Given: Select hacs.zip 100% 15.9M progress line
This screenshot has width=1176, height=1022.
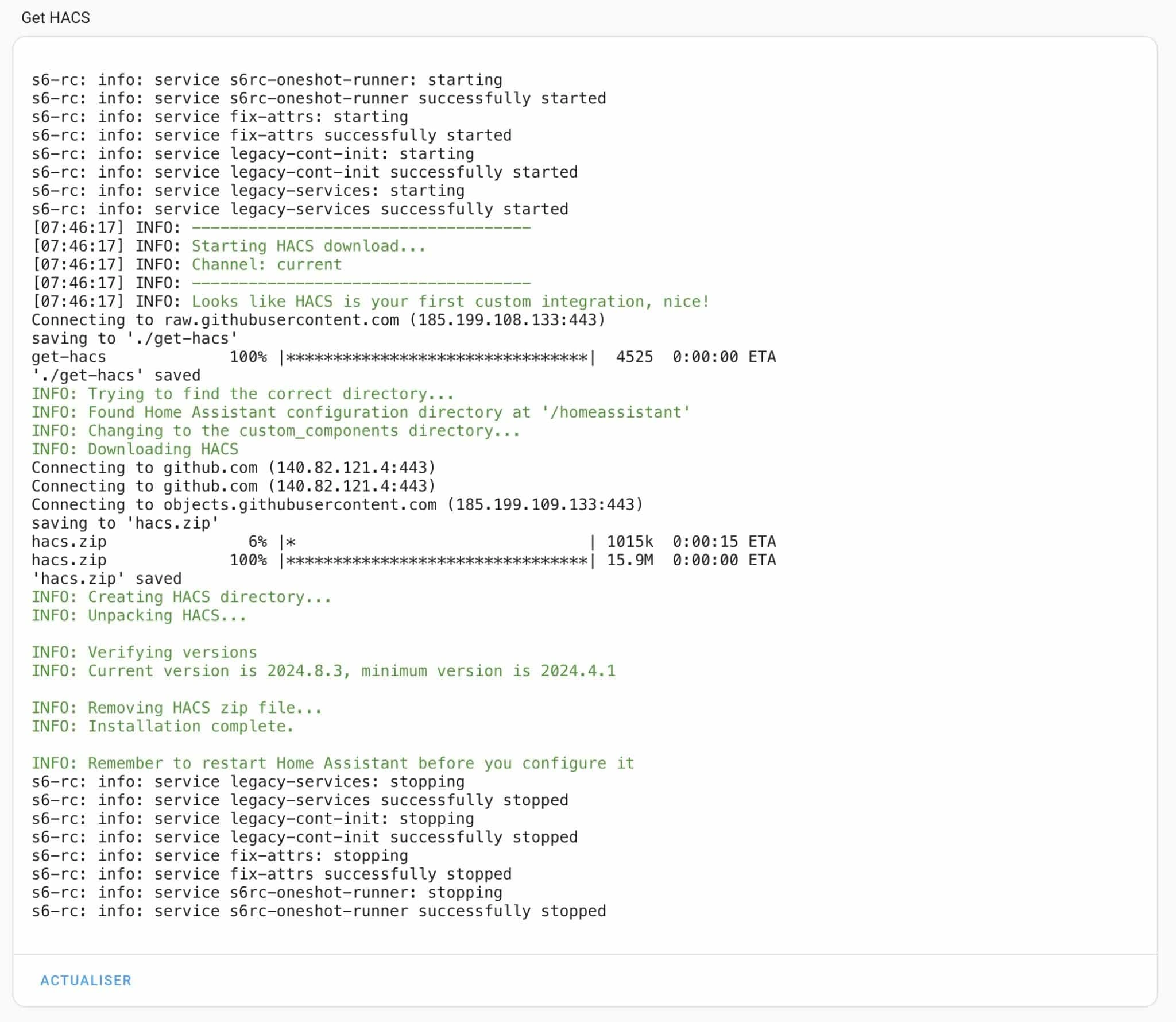Looking at the screenshot, I should tap(404, 560).
